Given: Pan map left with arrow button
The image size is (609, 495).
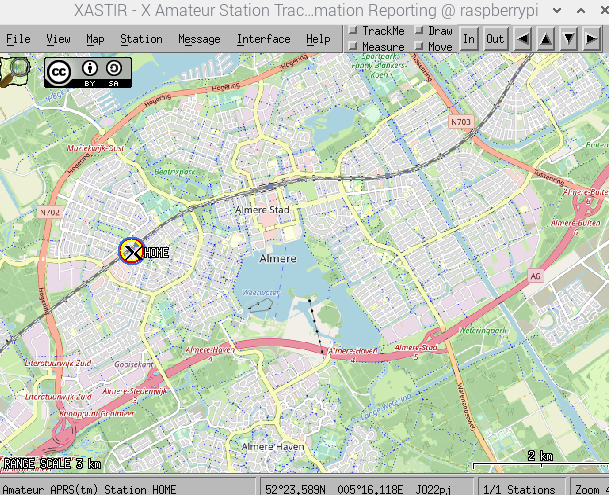Looking at the screenshot, I should click(523, 38).
